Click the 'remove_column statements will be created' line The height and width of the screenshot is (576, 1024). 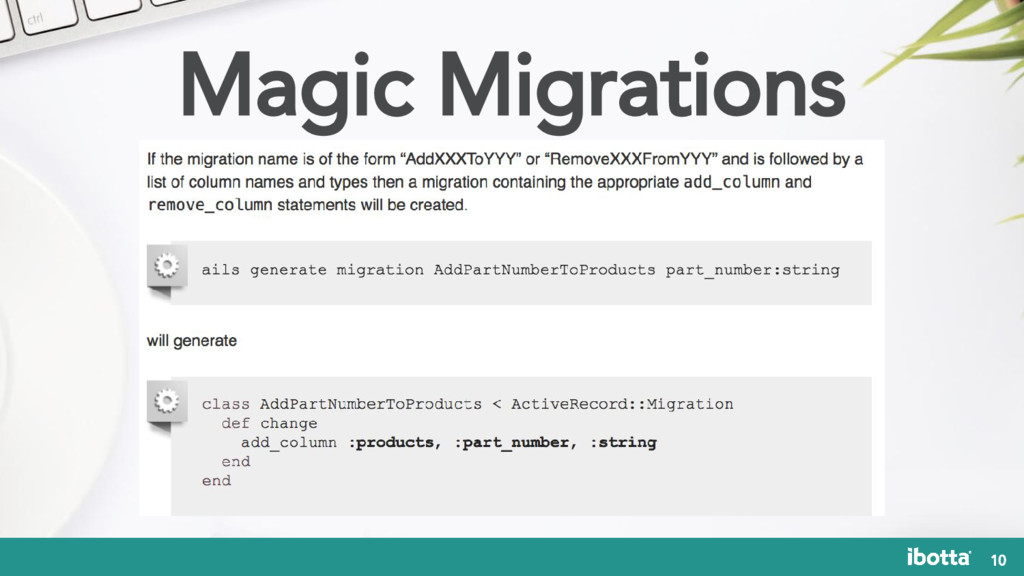coord(308,205)
